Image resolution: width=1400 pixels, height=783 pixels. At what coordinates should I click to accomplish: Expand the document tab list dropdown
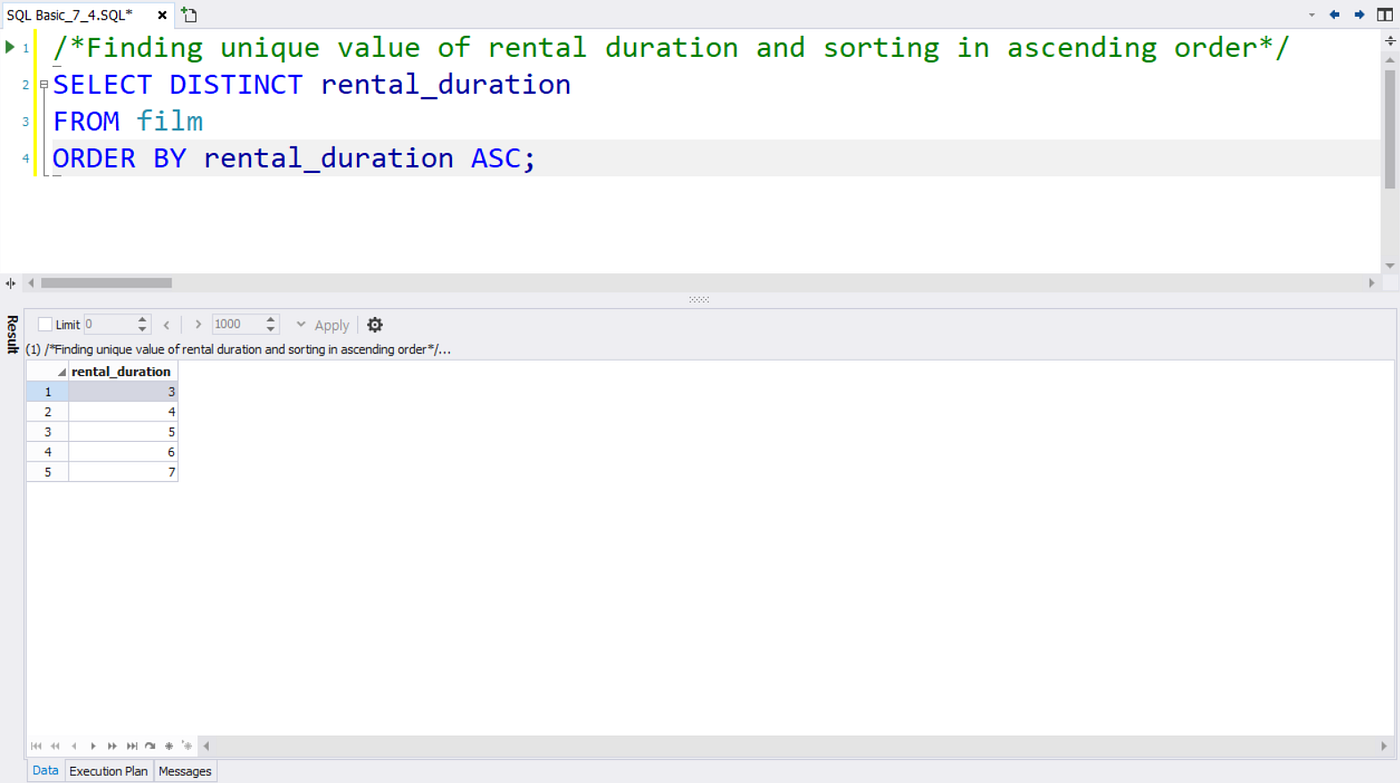[1313, 15]
